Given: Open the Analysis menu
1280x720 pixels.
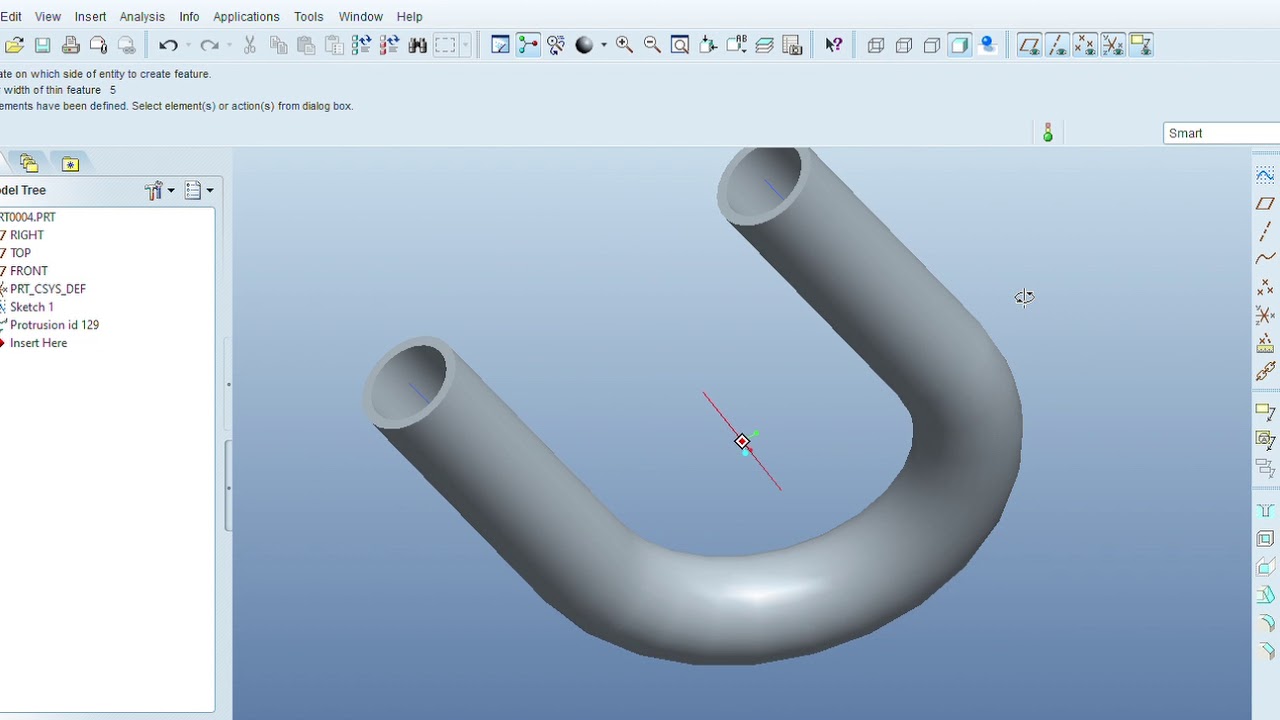Looking at the screenshot, I should [x=142, y=16].
